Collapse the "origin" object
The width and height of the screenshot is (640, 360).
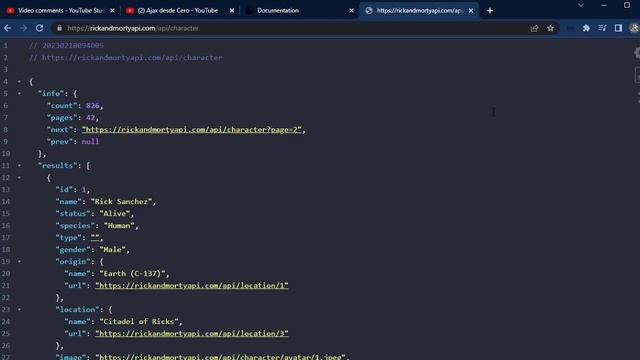tap(19, 262)
